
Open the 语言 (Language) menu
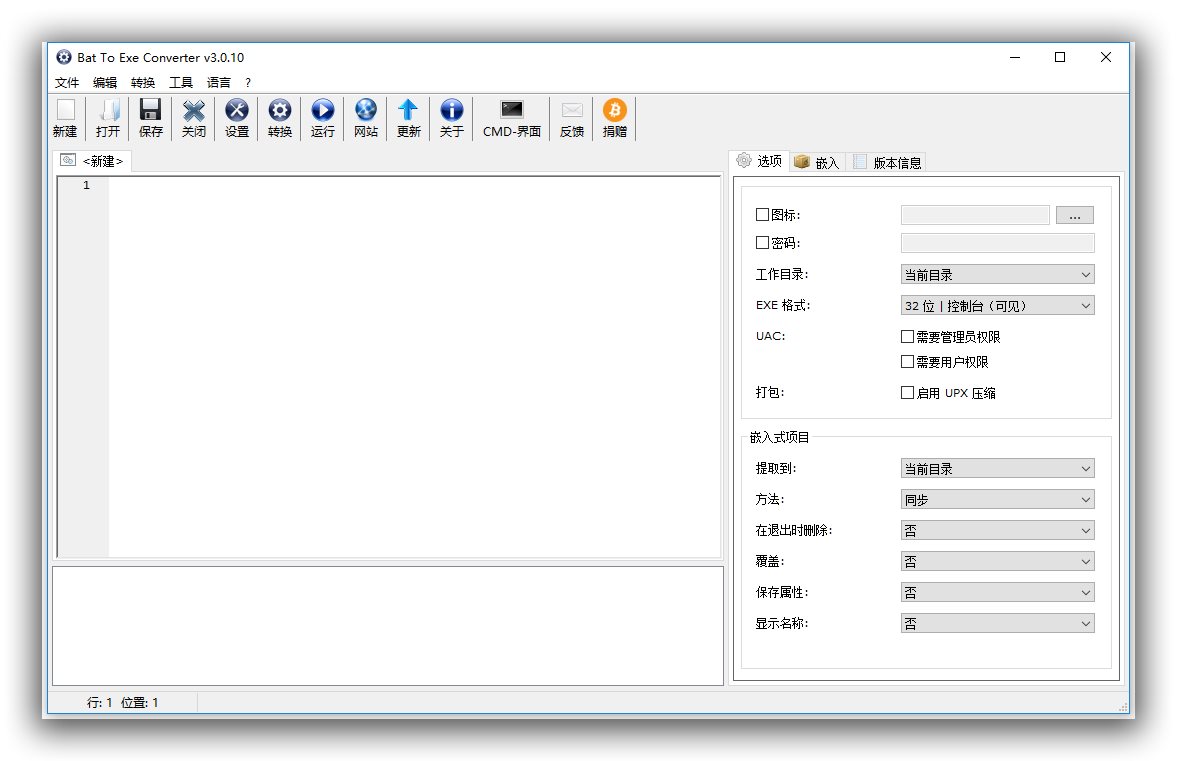click(219, 83)
